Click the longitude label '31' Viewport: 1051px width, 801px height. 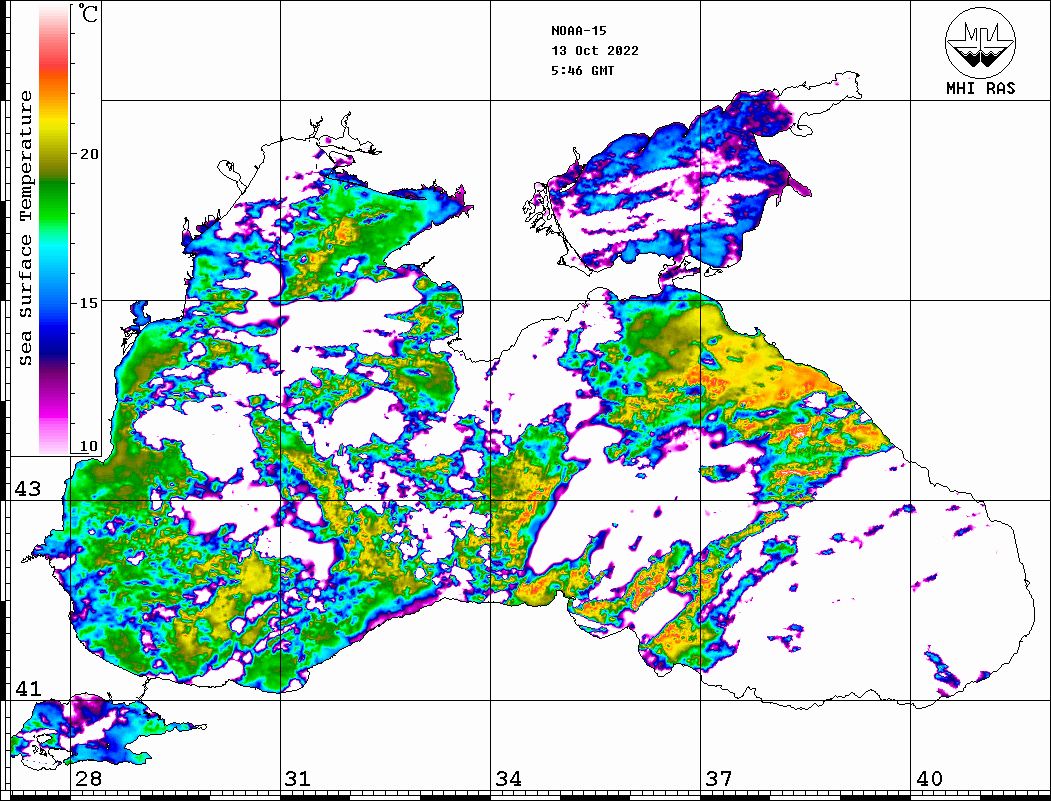click(x=298, y=779)
